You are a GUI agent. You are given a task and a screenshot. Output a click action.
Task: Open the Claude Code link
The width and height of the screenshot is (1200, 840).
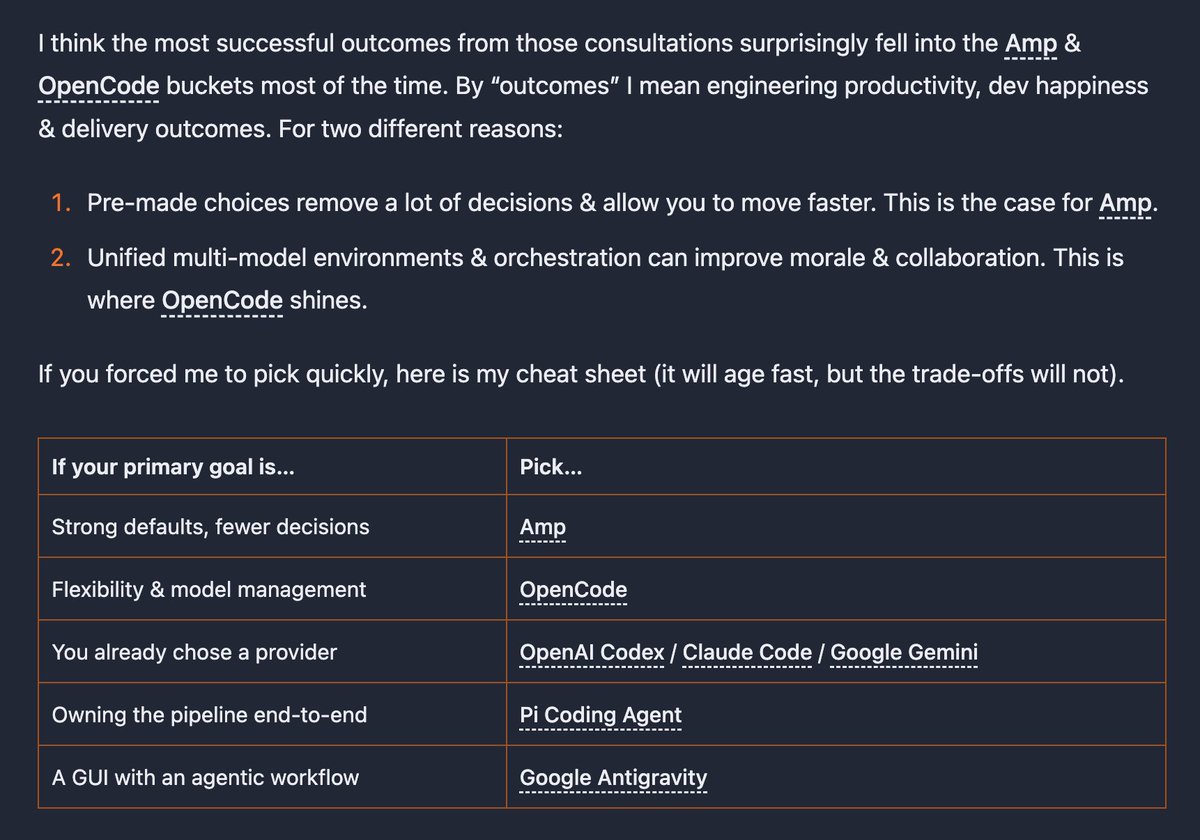tap(747, 653)
